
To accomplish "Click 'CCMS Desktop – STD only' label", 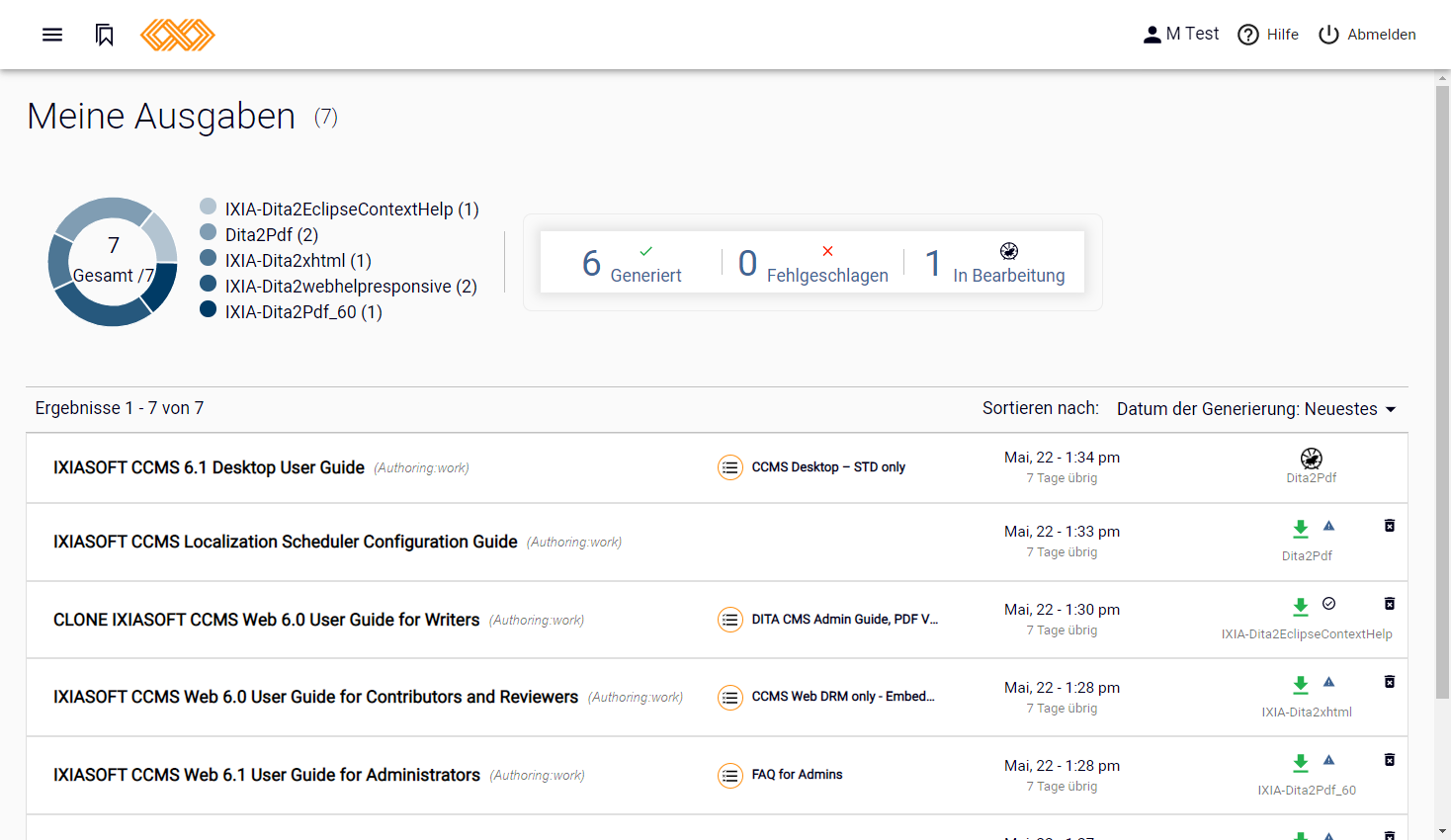I will (x=828, y=467).
